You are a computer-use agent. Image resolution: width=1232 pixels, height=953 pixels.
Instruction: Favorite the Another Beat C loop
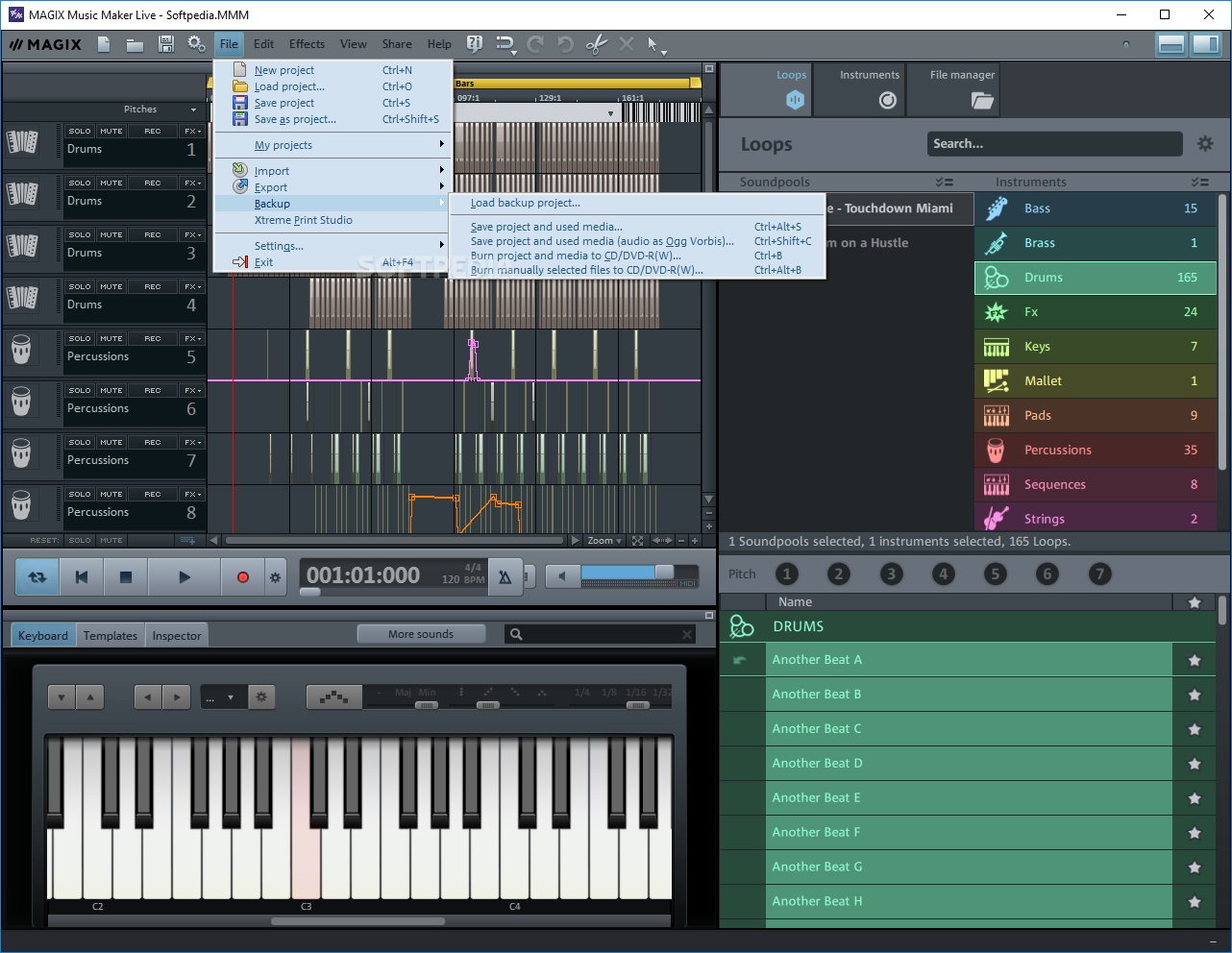[1195, 729]
